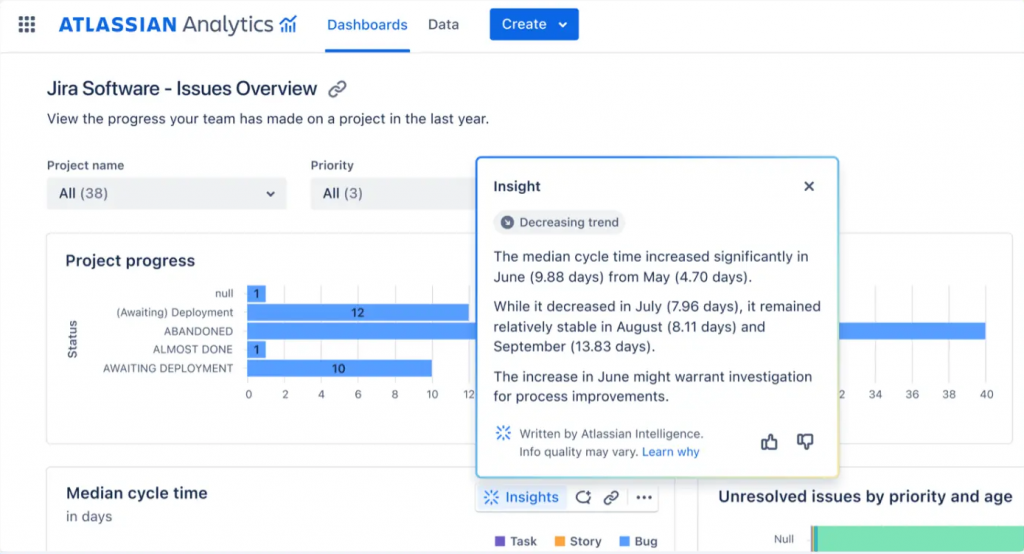The width and height of the screenshot is (1024, 554).
Task: Expand the Project name dropdown
Action: [167, 193]
